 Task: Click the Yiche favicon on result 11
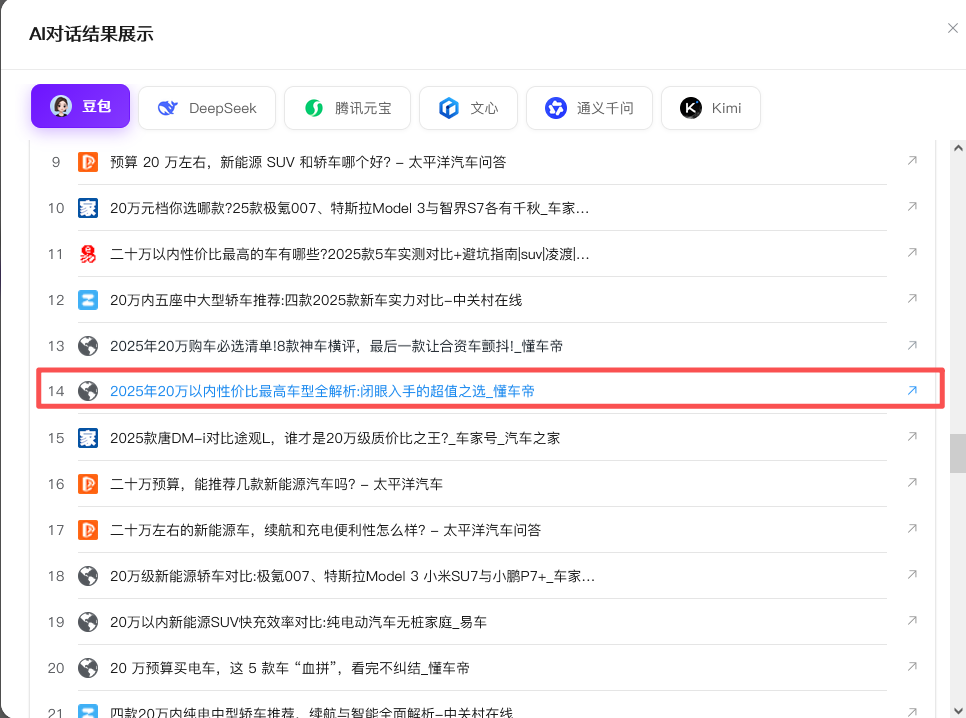[88, 254]
